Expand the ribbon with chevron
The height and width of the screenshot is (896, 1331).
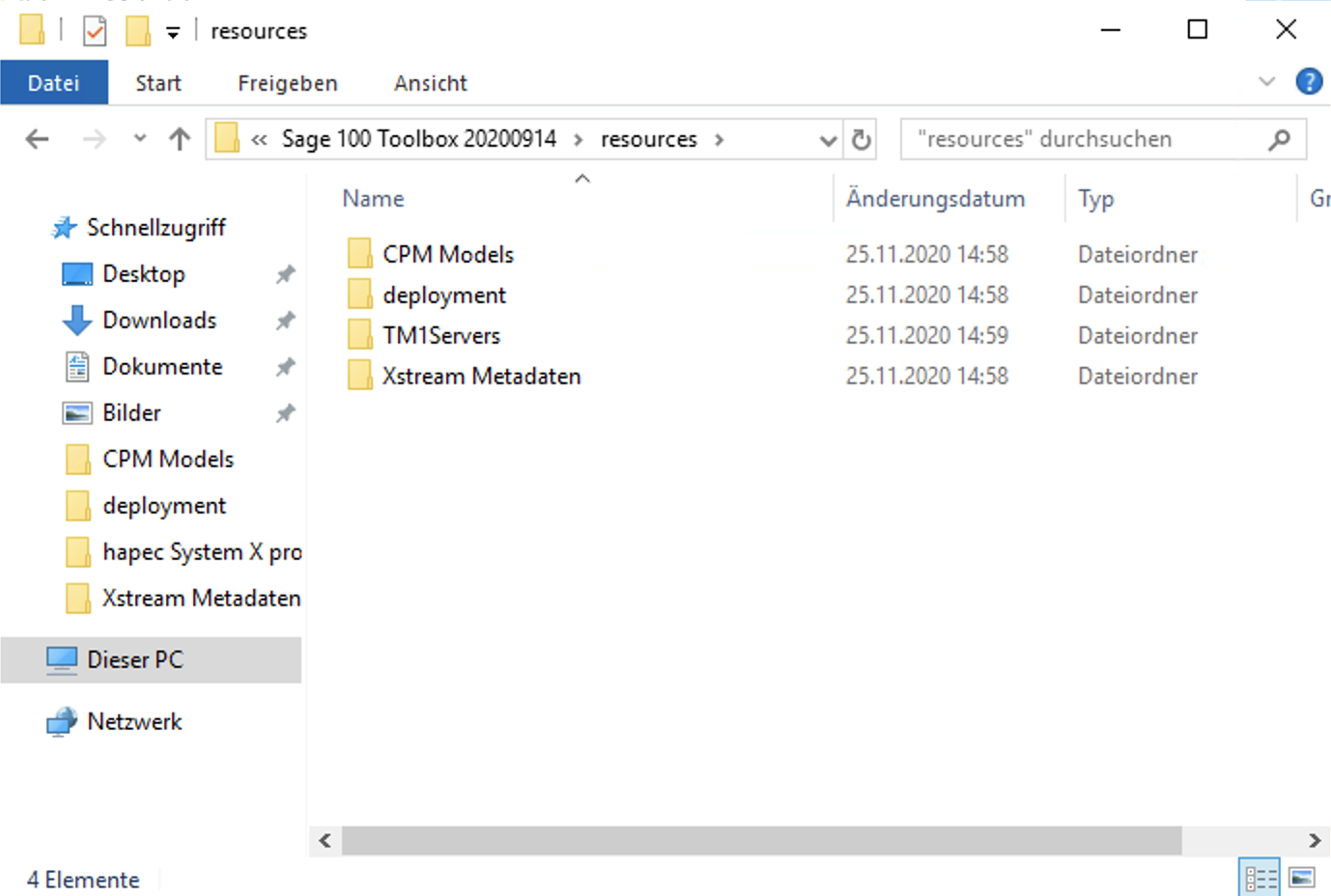[x=1266, y=82]
